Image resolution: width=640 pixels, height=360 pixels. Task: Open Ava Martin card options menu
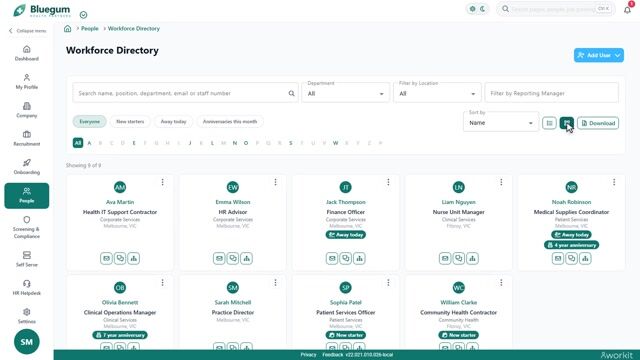point(162,182)
